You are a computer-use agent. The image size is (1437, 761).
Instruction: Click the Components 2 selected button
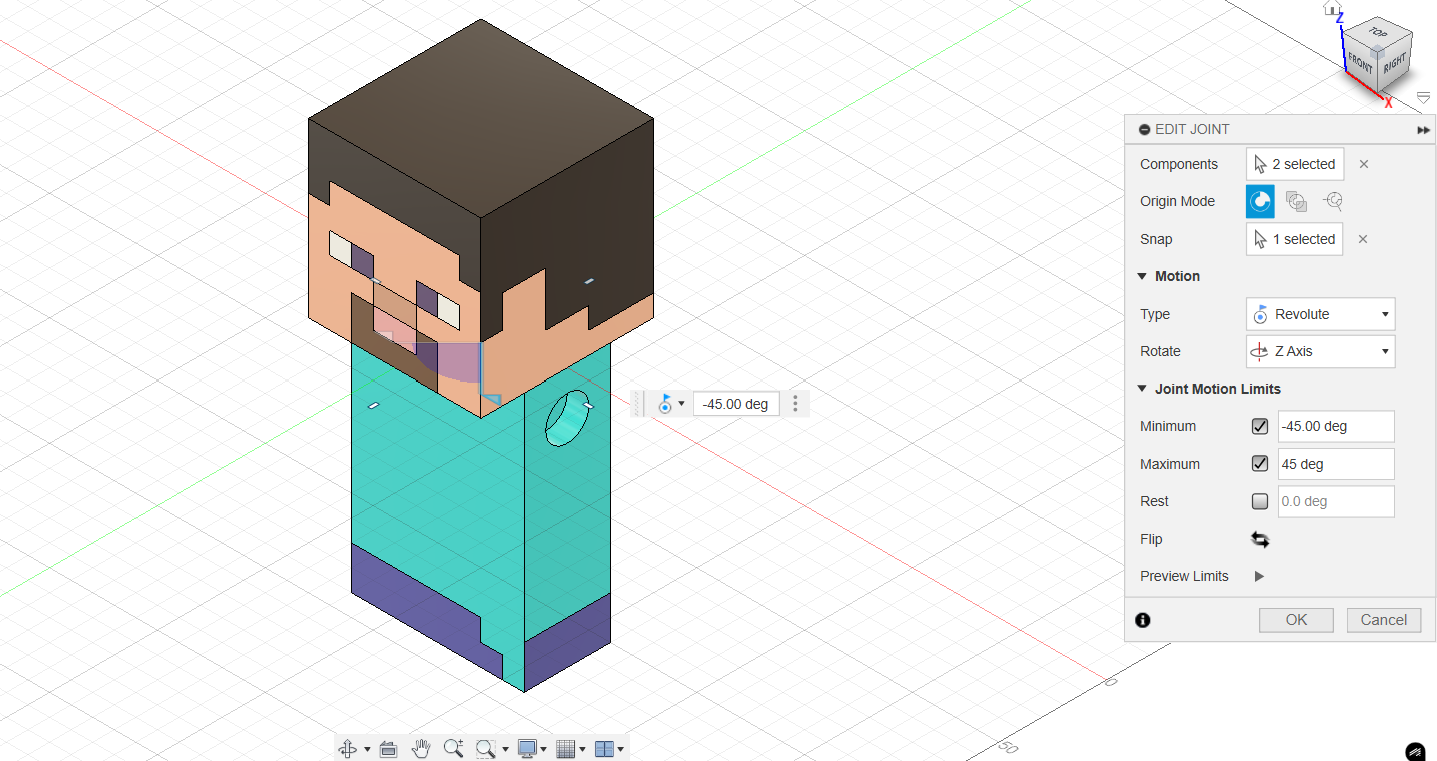[1295, 164]
